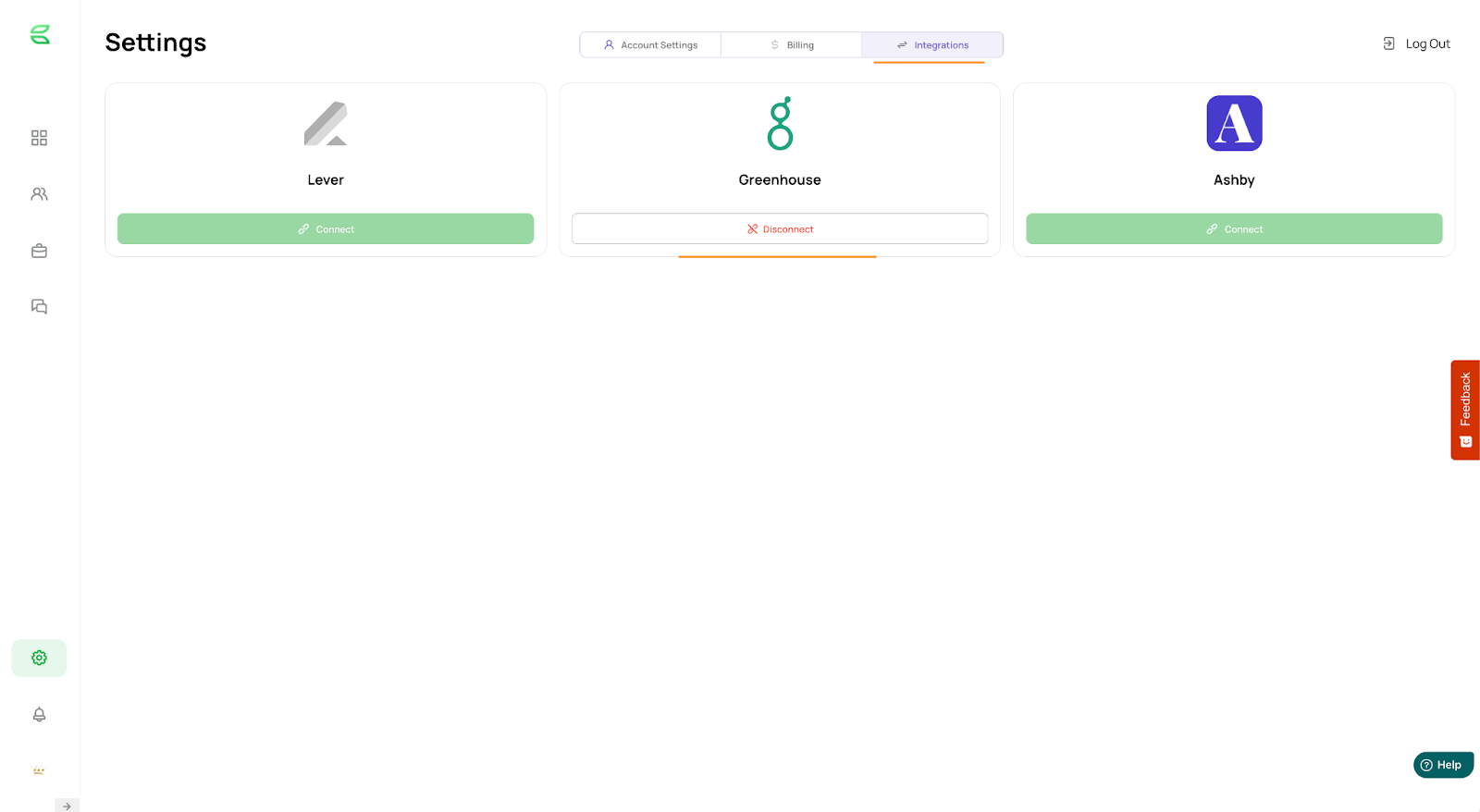Open the candidates people icon in sidebar
This screenshot has height=812, width=1480.
pyautogui.click(x=39, y=194)
